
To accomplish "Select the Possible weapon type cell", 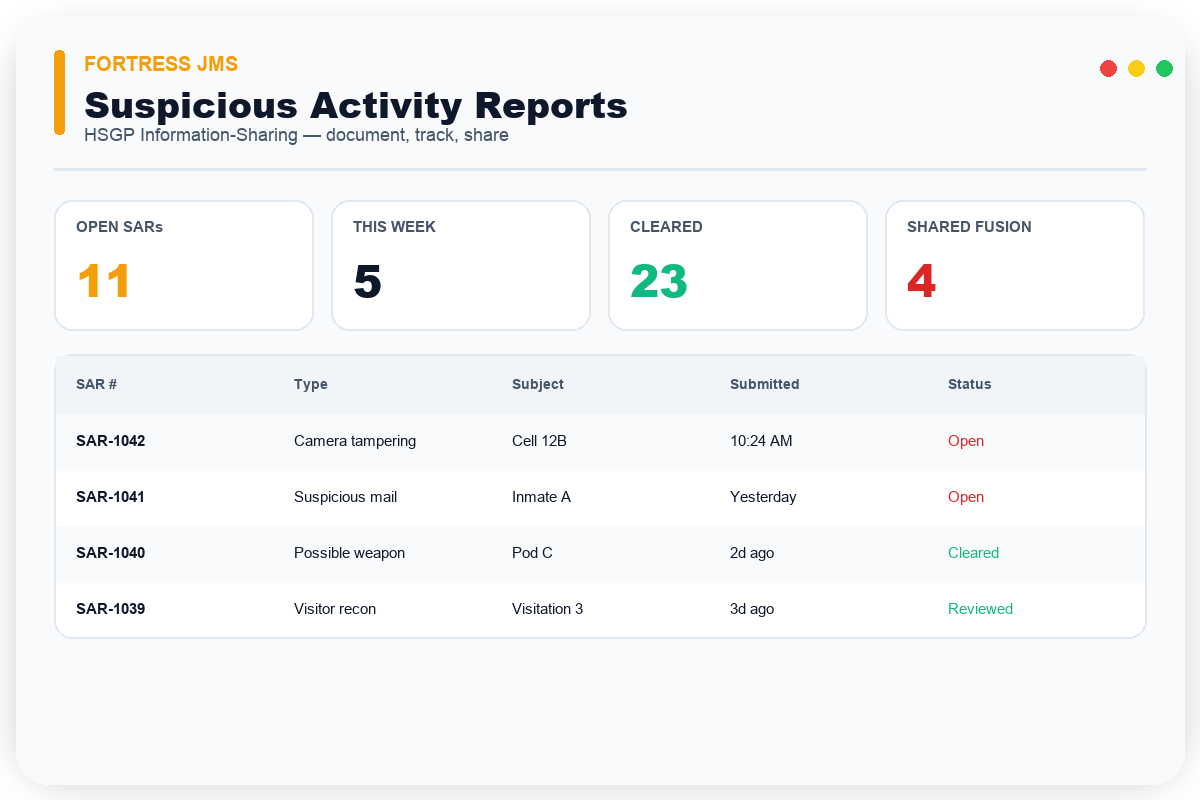I will (x=350, y=553).
